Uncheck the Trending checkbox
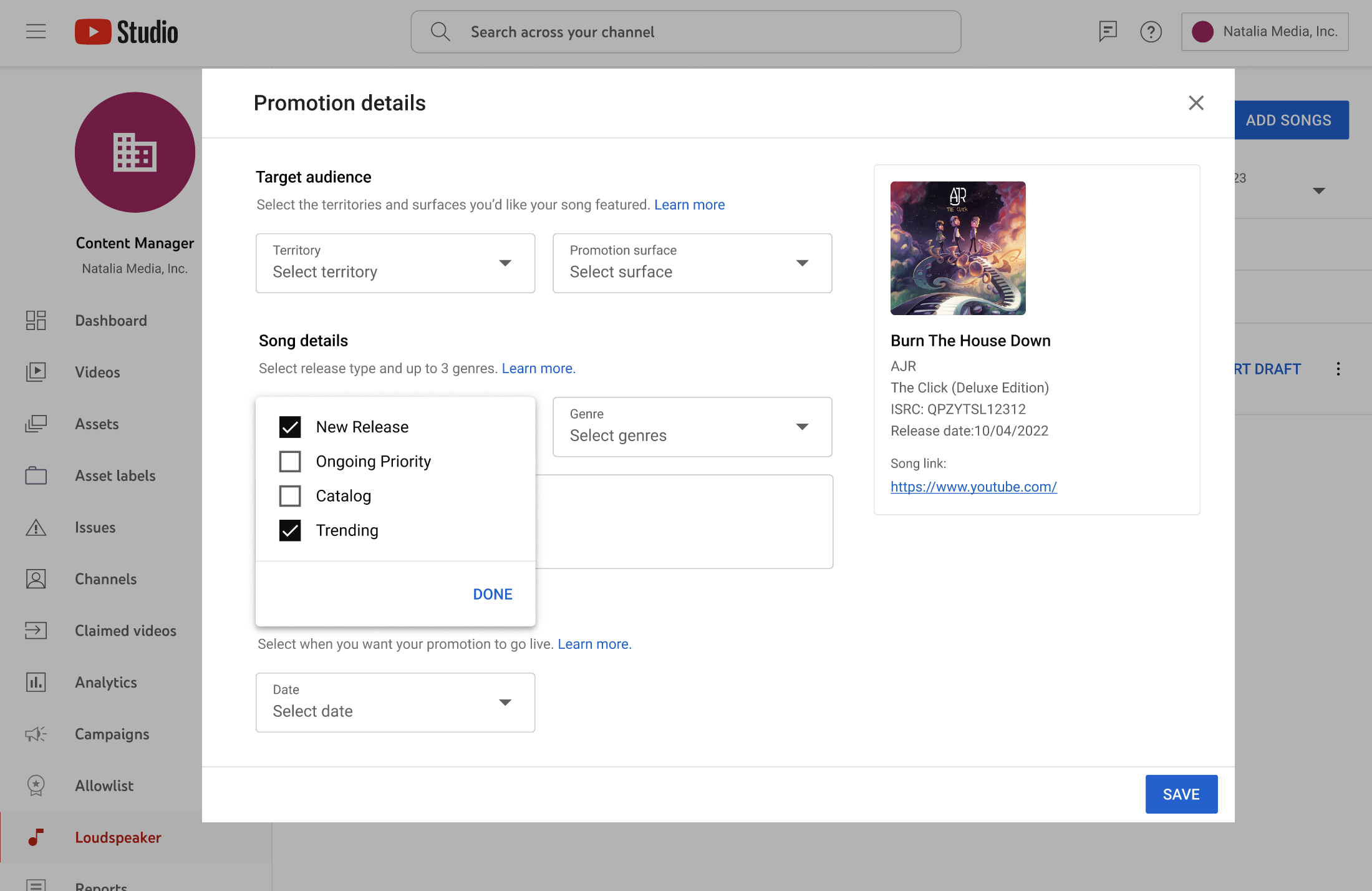This screenshot has height=891, width=1372. pos(290,530)
